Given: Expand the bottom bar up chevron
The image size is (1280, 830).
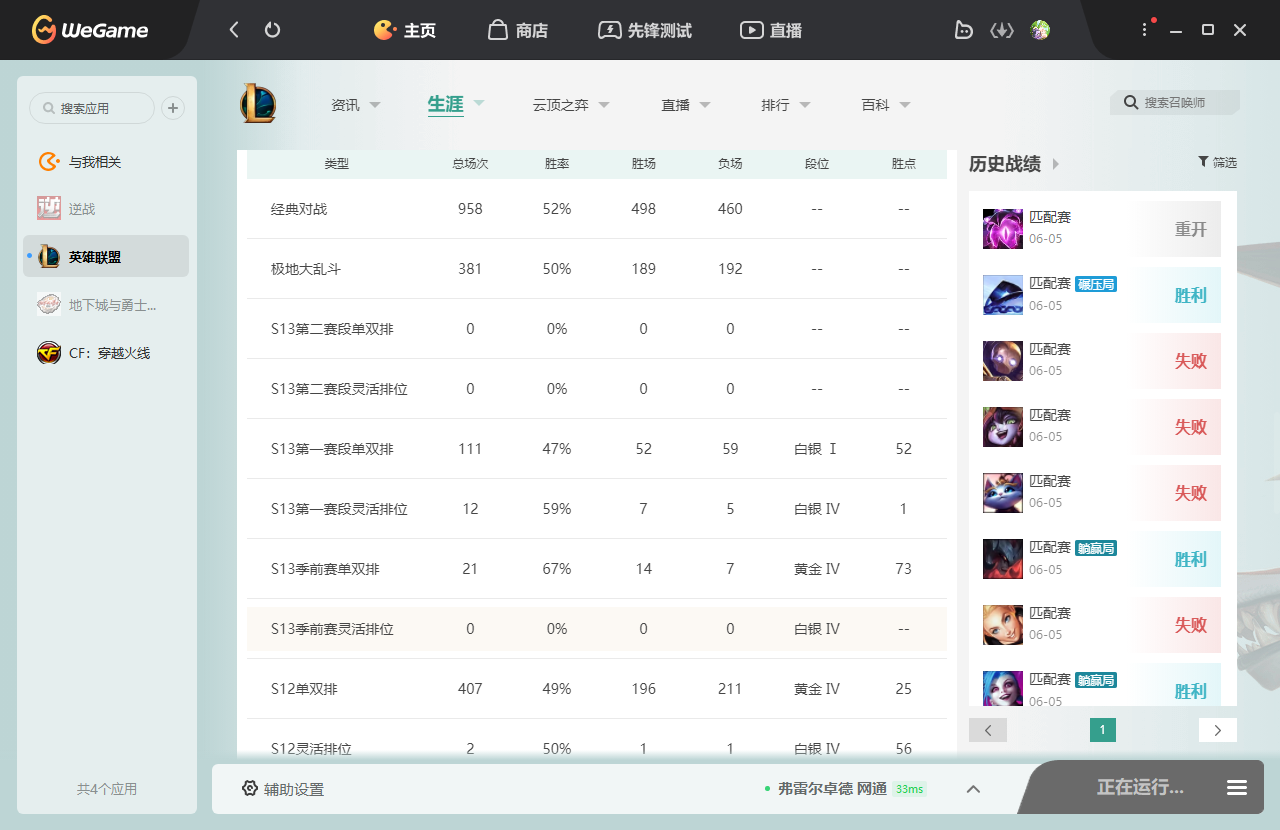Looking at the screenshot, I should 973,789.
